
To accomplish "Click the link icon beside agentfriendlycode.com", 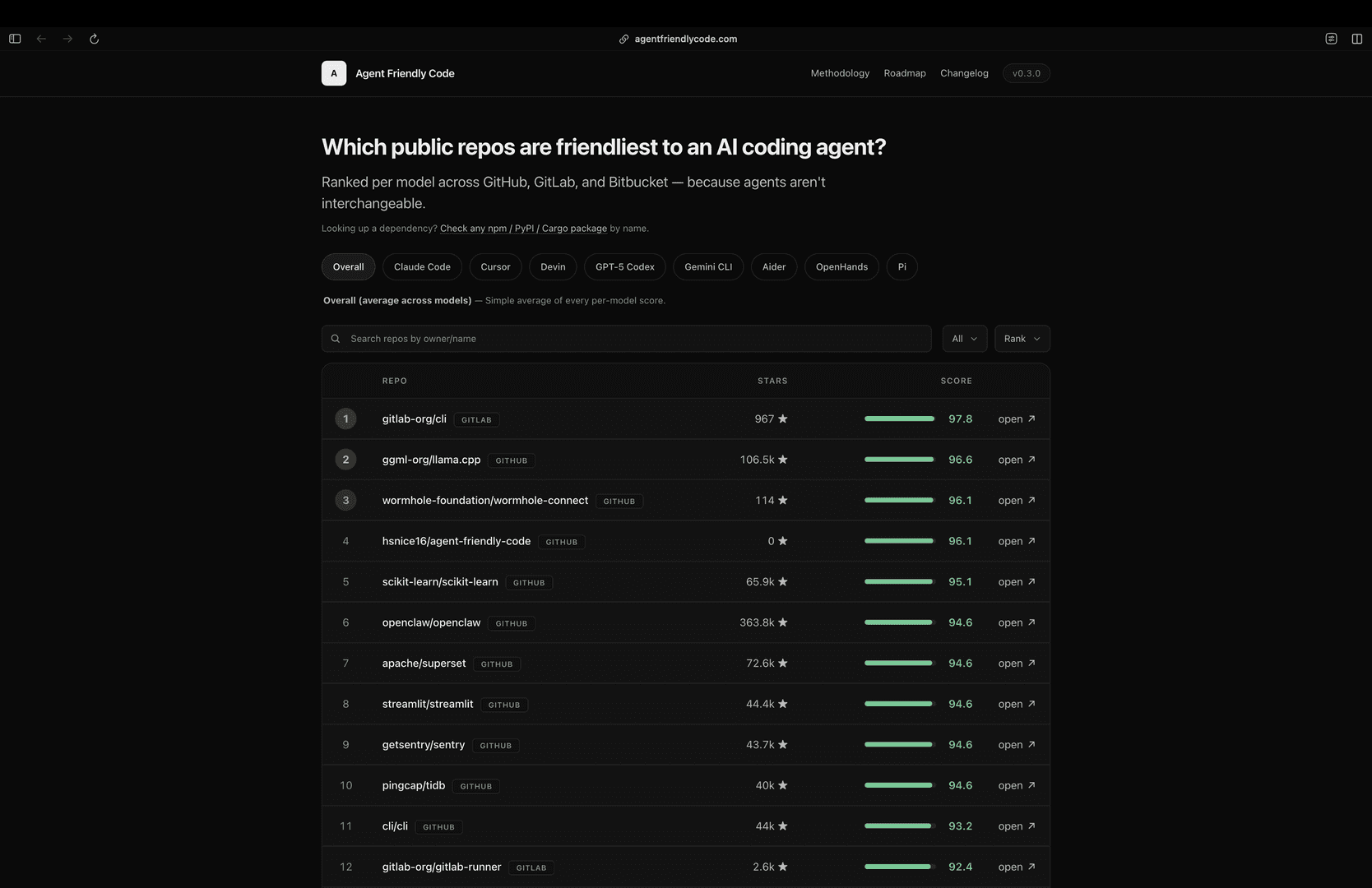I will pyautogui.click(x=623, y=39).
